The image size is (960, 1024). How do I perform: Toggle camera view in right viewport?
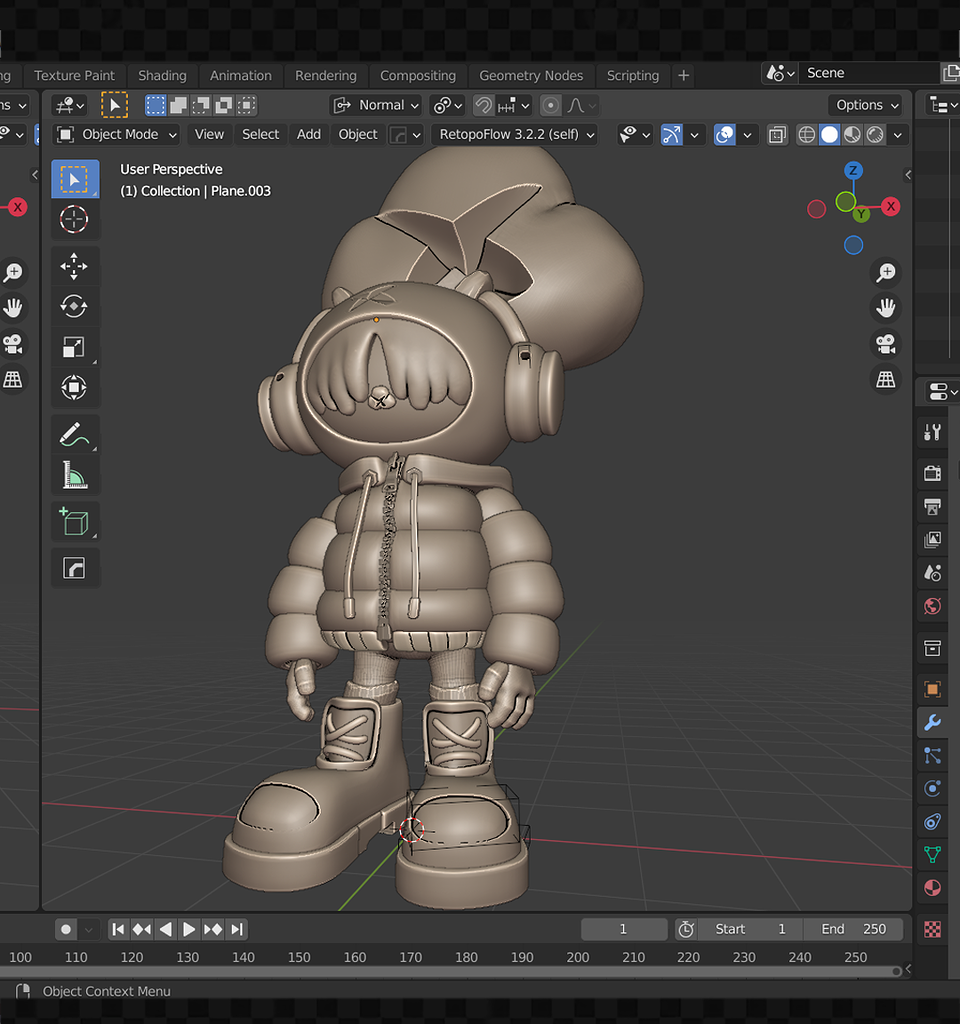click(x=886, y=344)
